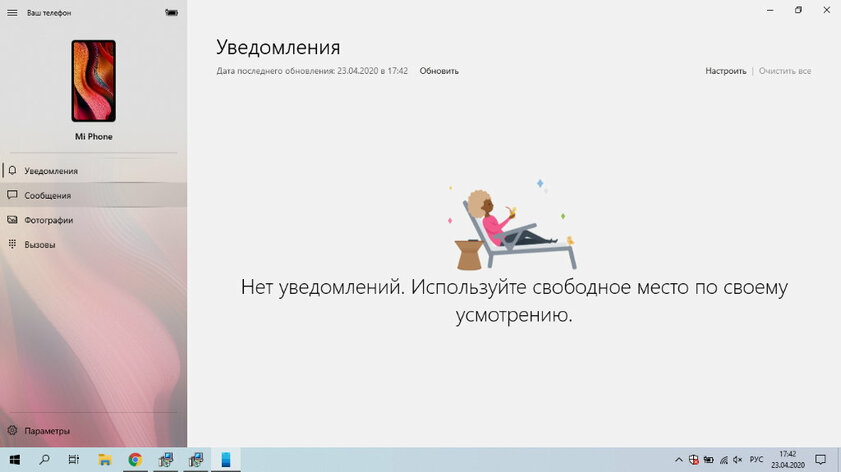Screen dimensions: 841x472
Task: Click Обновить to refresh notifications
Action: tap(439, 71)
